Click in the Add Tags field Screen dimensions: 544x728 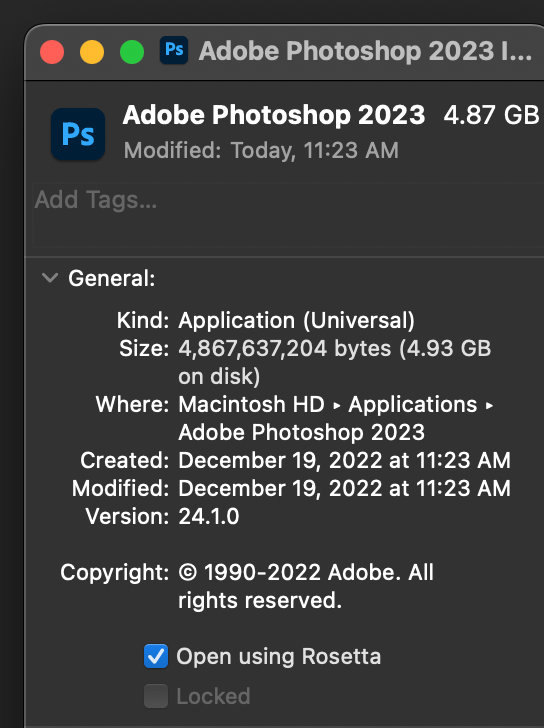(288, 215)
